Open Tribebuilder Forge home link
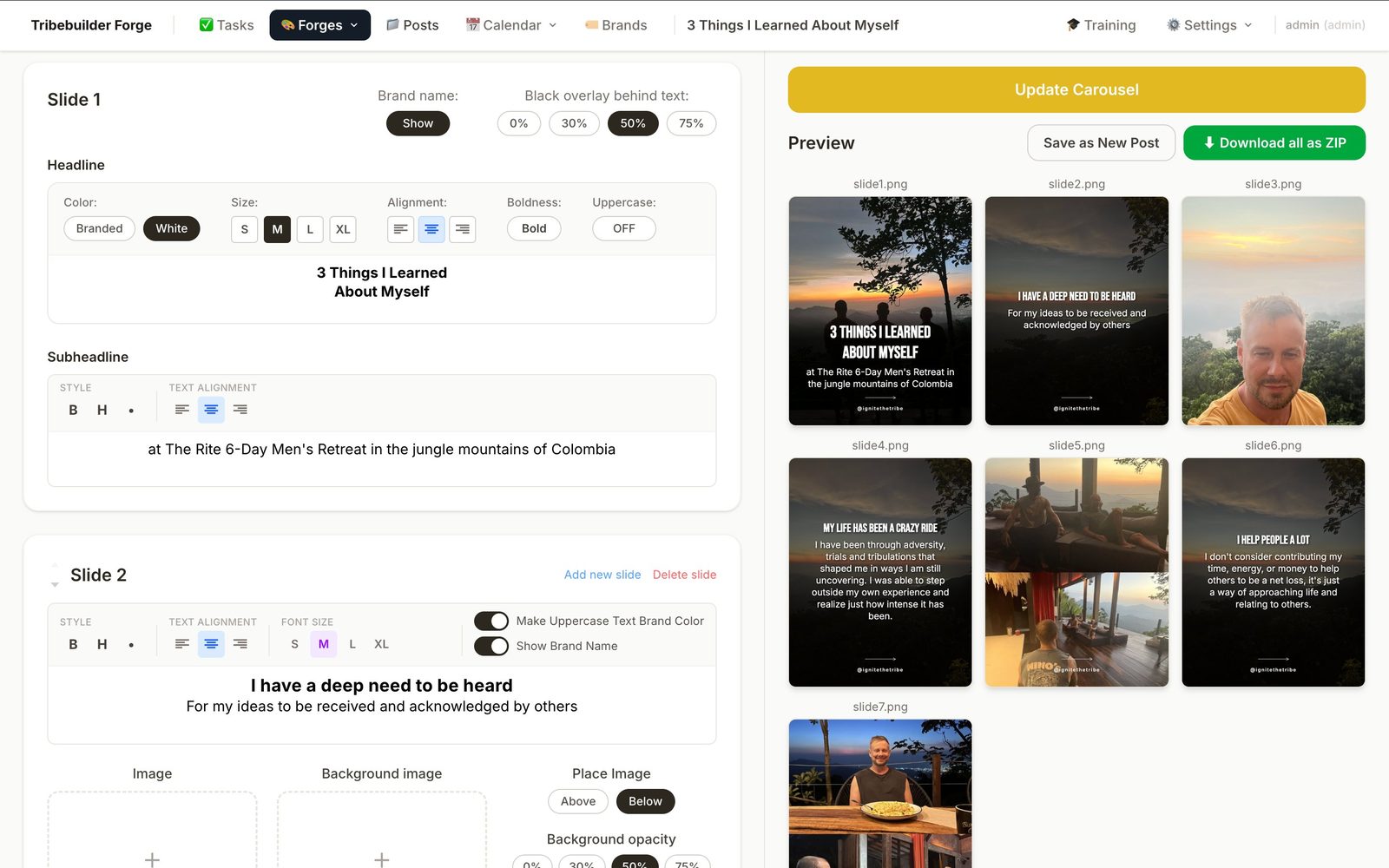This screenshot has height=868, width=1389. 91,25
